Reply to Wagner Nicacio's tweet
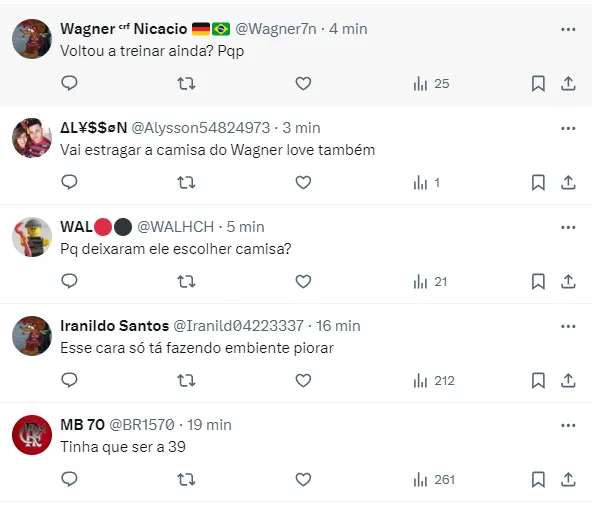The image size is (592, 505). [x=69, y=83]
